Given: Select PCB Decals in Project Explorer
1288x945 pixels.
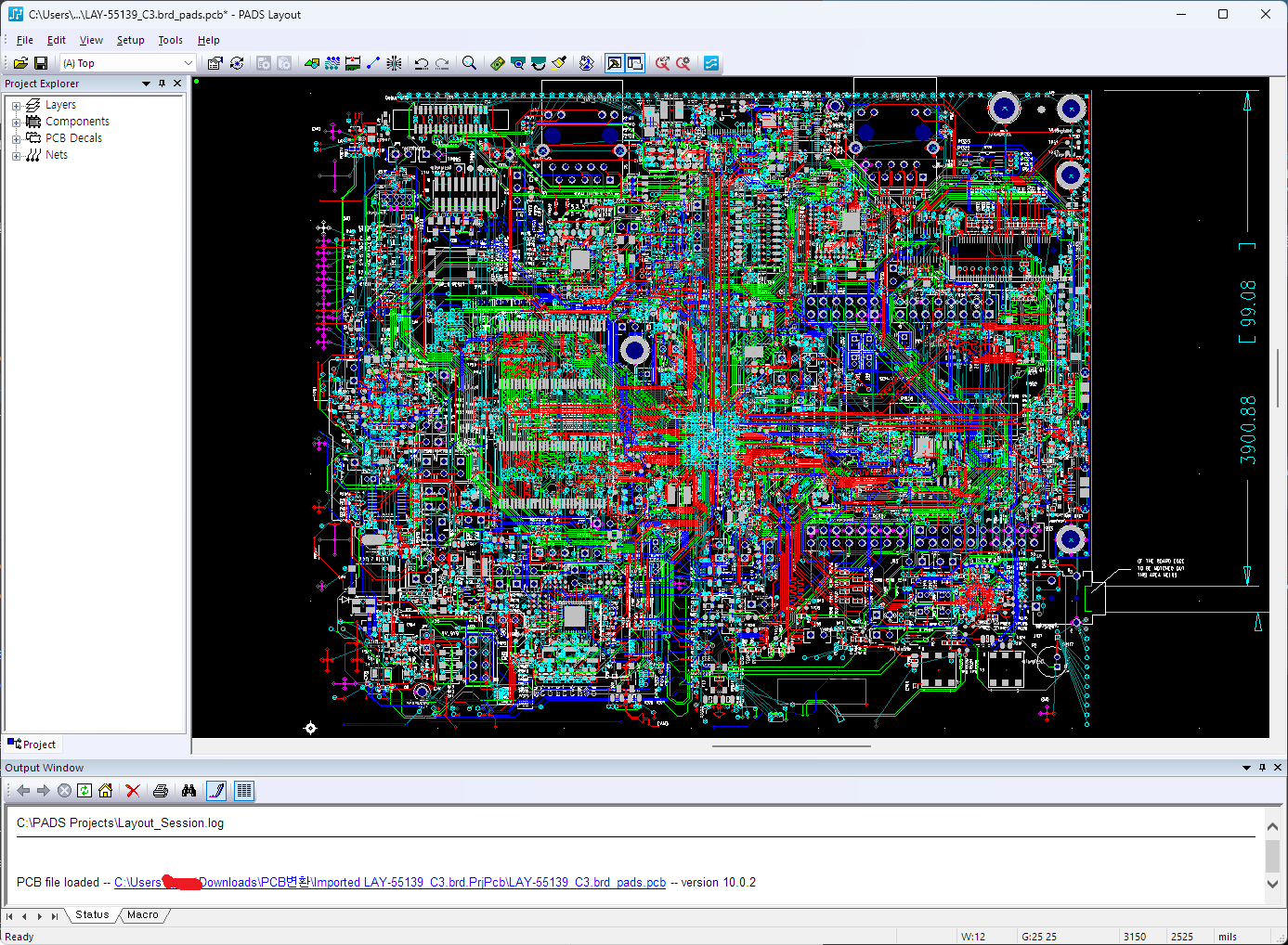Looking at the screenshot, I should tap(73, 138).
